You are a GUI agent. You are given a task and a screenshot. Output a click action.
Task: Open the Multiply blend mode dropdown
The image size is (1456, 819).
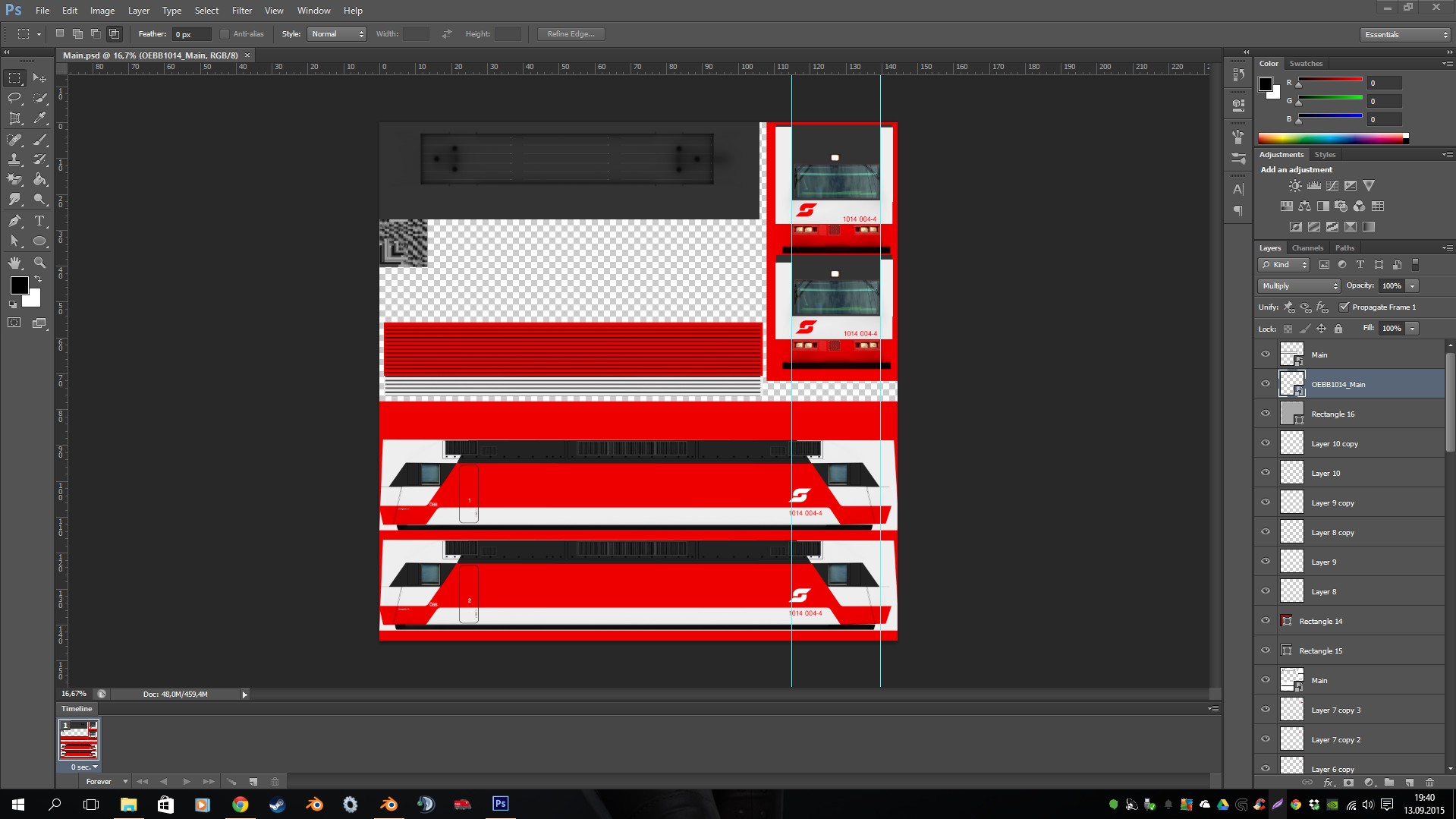coord(1300,286)
